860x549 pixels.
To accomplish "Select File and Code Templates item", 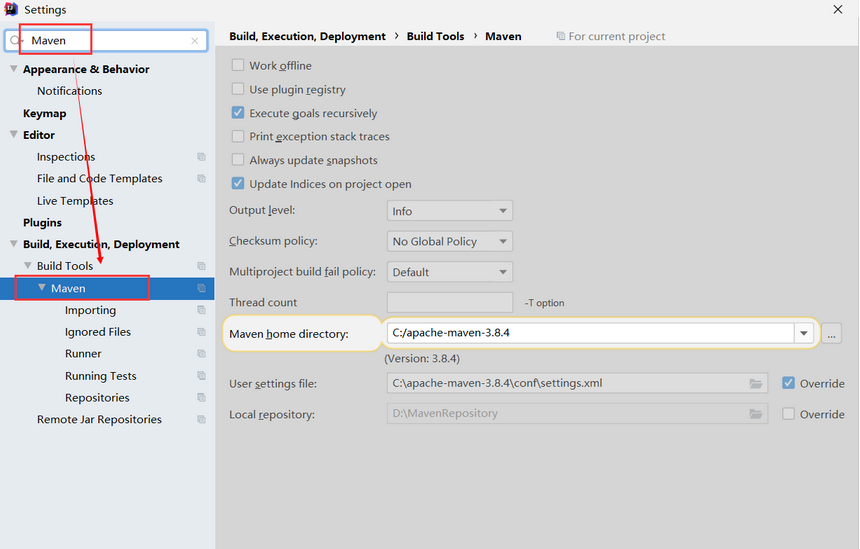I will click(x=99, y=179).
